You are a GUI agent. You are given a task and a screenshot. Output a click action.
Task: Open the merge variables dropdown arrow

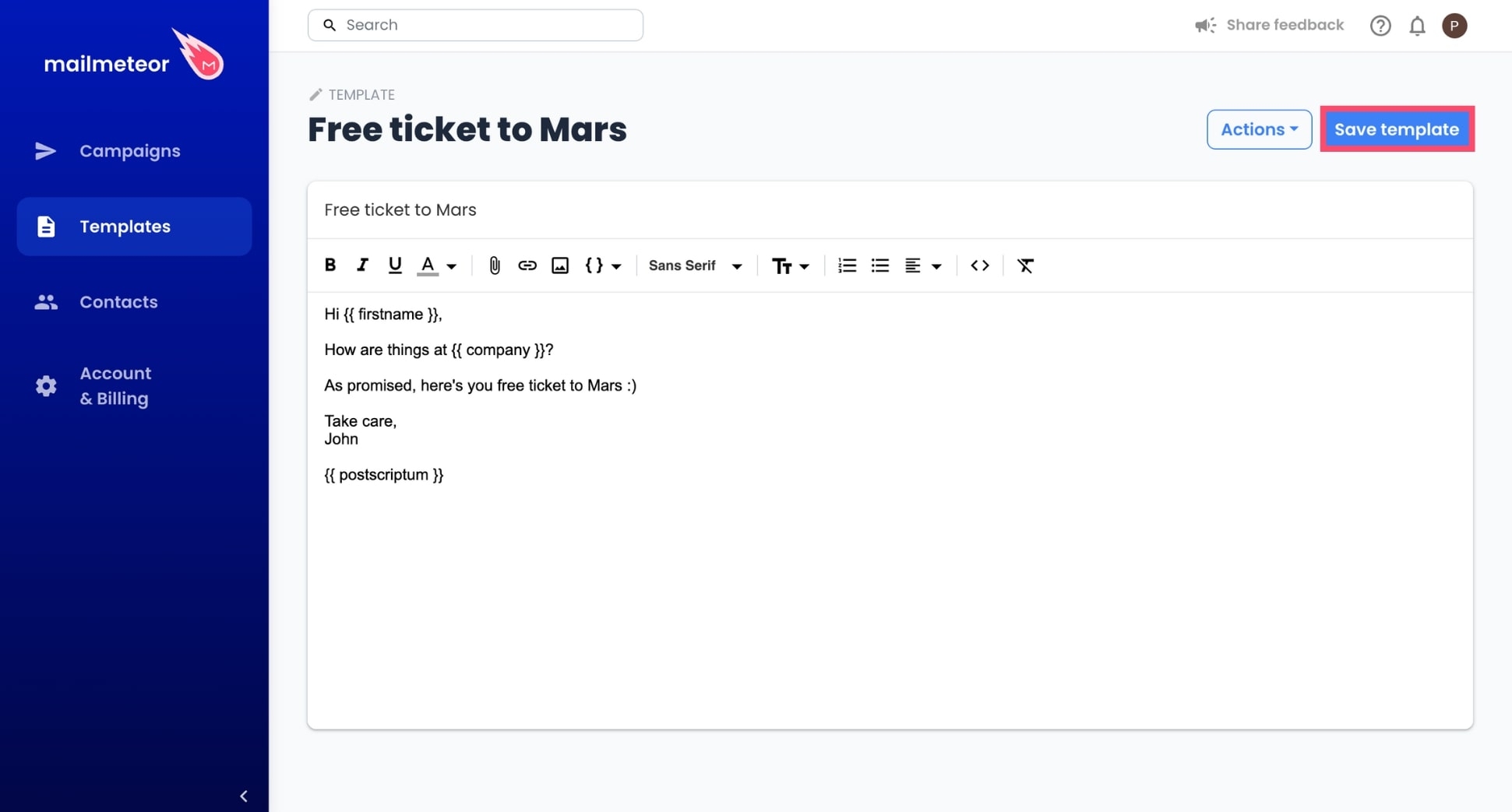pos(616,266)
